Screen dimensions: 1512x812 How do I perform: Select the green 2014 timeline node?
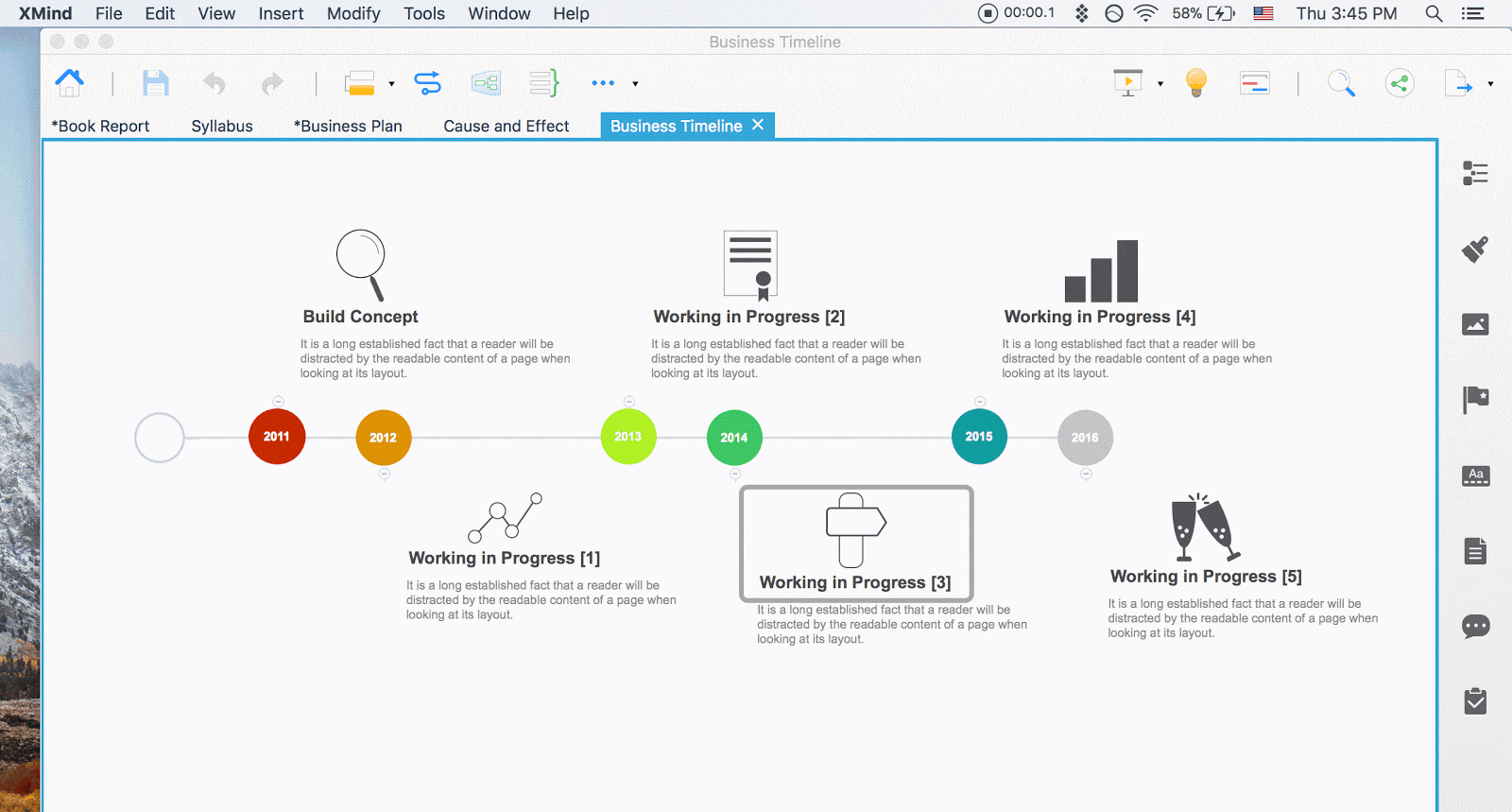pos(734,438)
